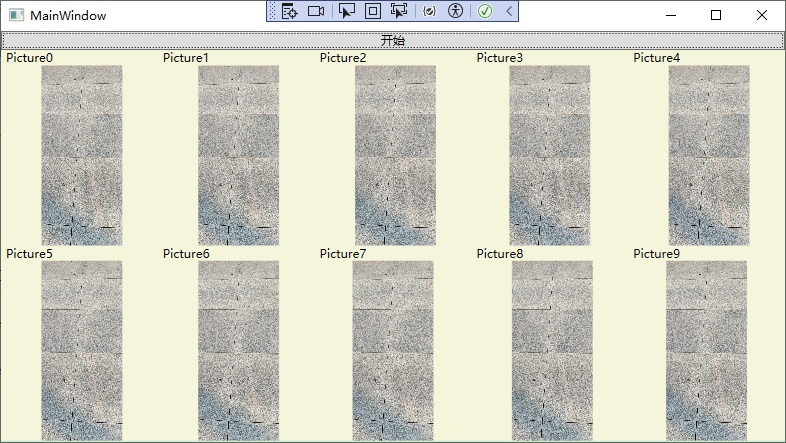Viewport: 786px width, 443px height.
Task: Select the Picture3 image thumbnail
Action: 550,155
